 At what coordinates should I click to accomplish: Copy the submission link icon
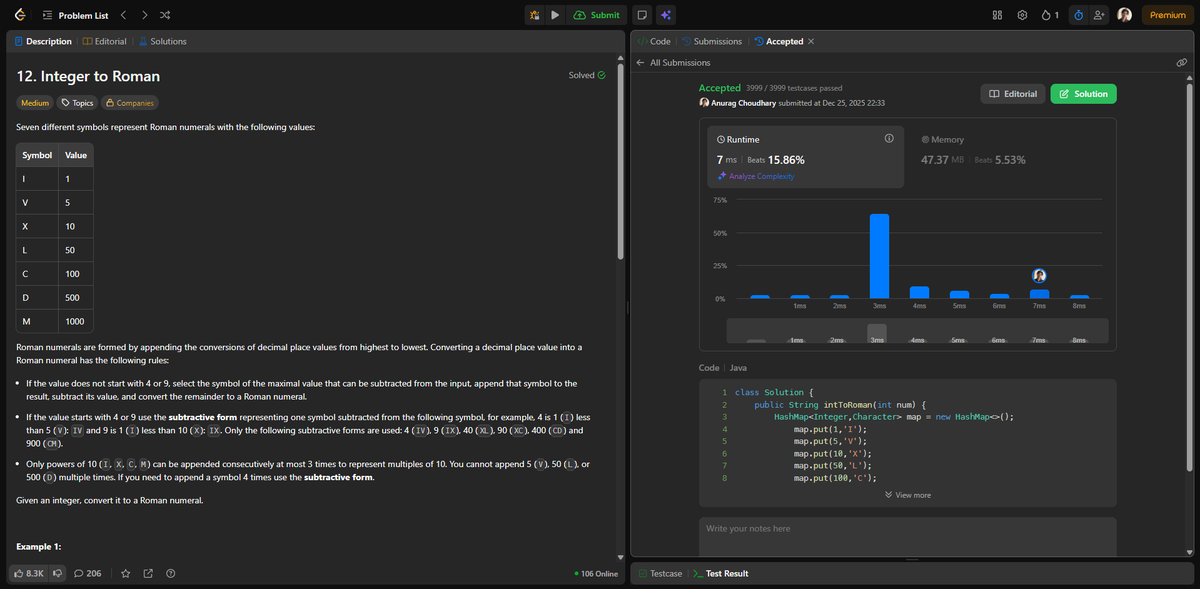(1182, 62)
